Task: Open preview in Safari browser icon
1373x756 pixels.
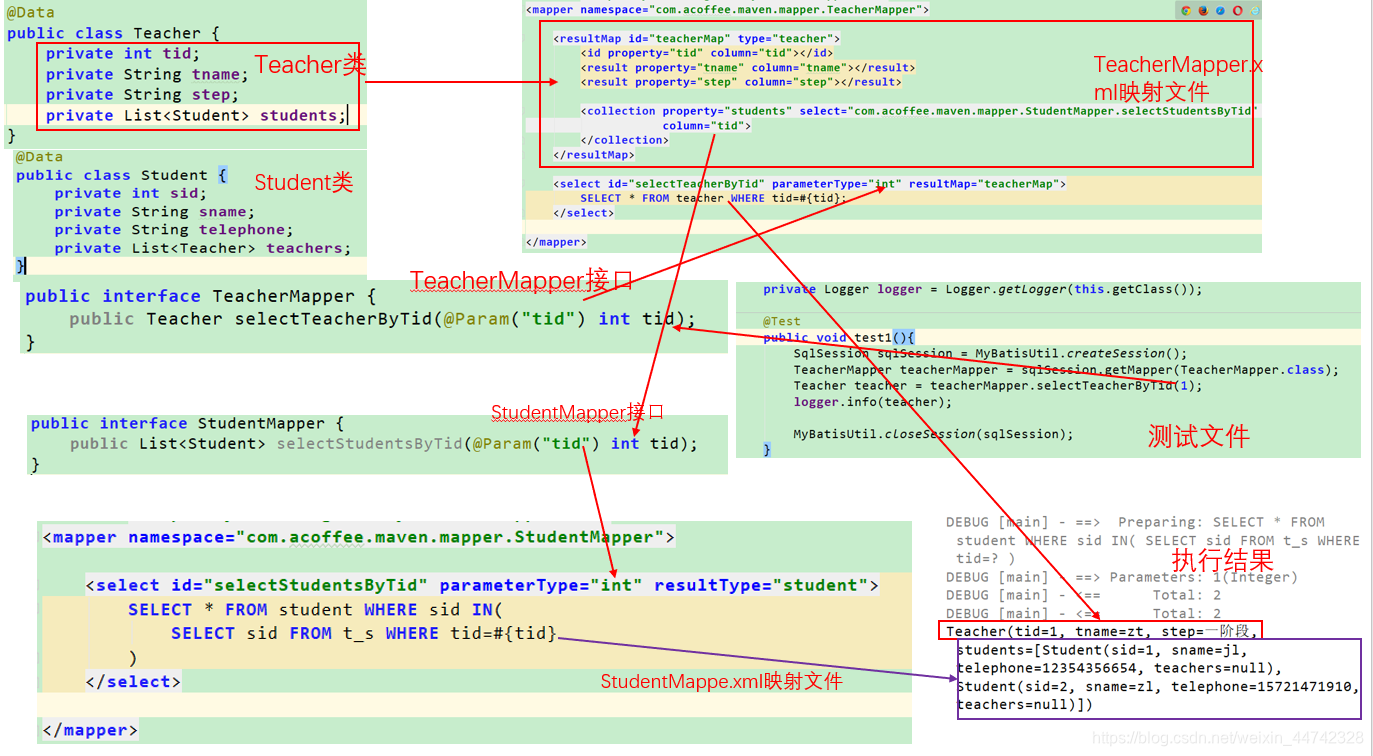Action: (1220, 10)
